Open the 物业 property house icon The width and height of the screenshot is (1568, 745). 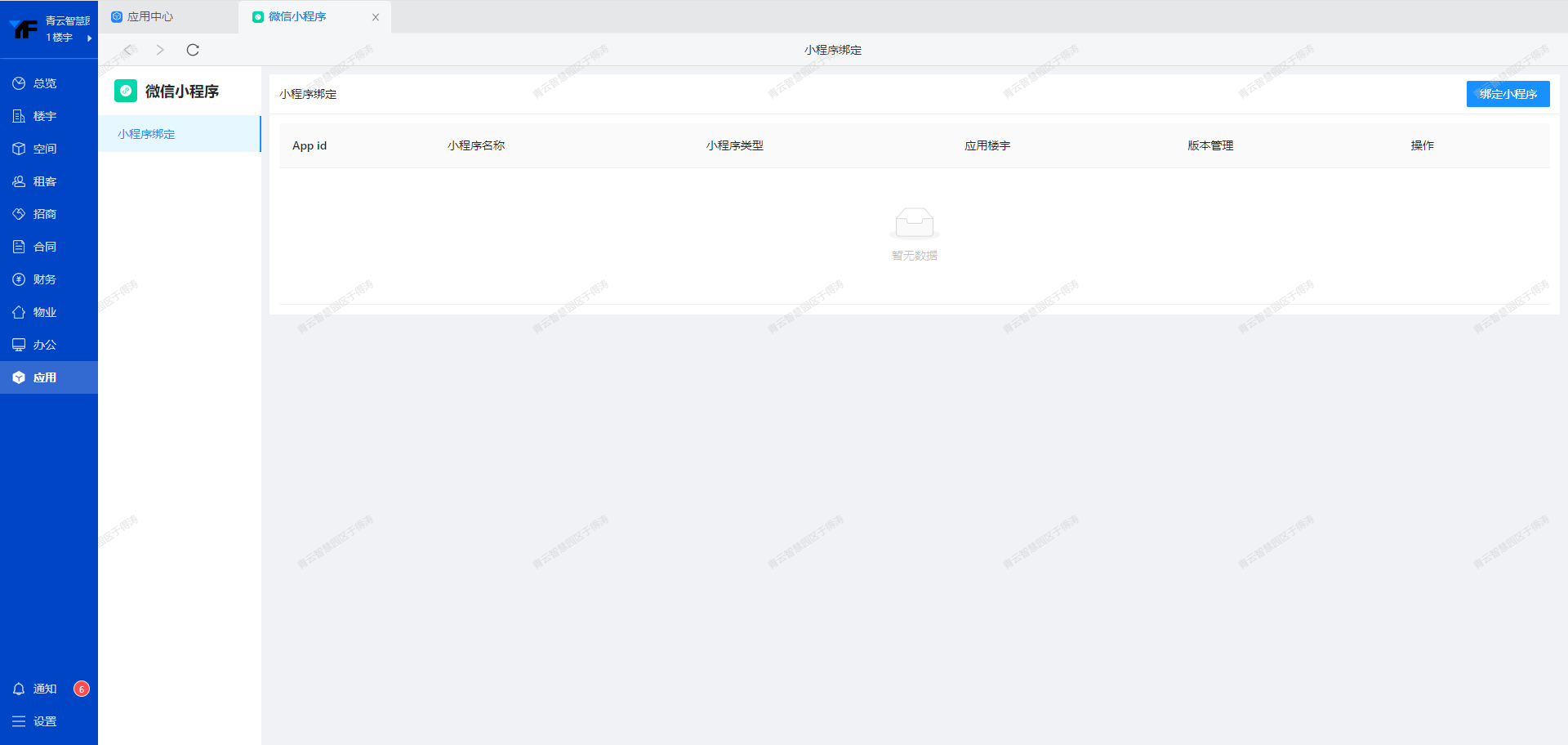coord(19,312)
